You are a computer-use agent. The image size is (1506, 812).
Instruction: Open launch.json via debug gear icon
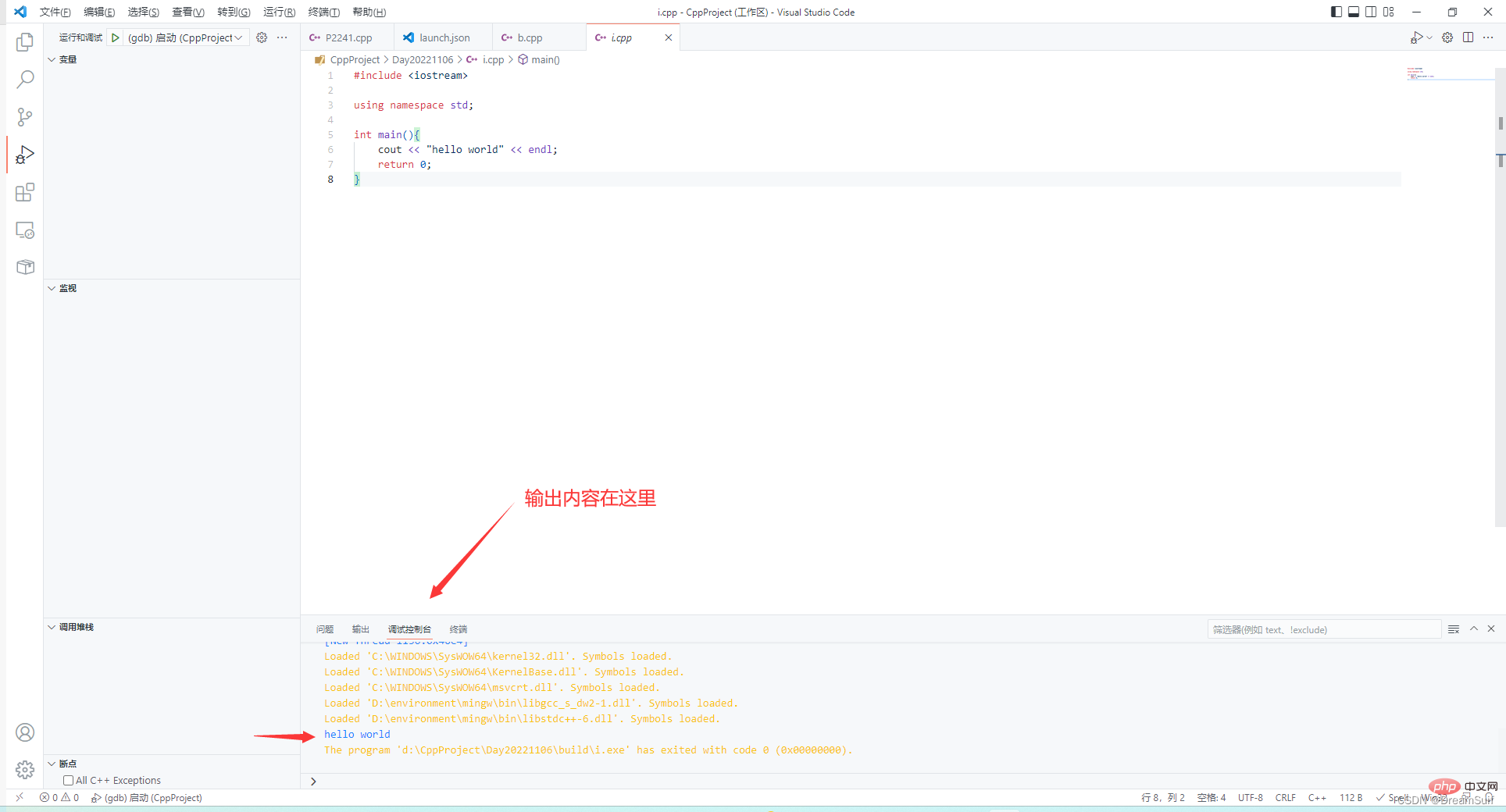[x=262, y=37]
